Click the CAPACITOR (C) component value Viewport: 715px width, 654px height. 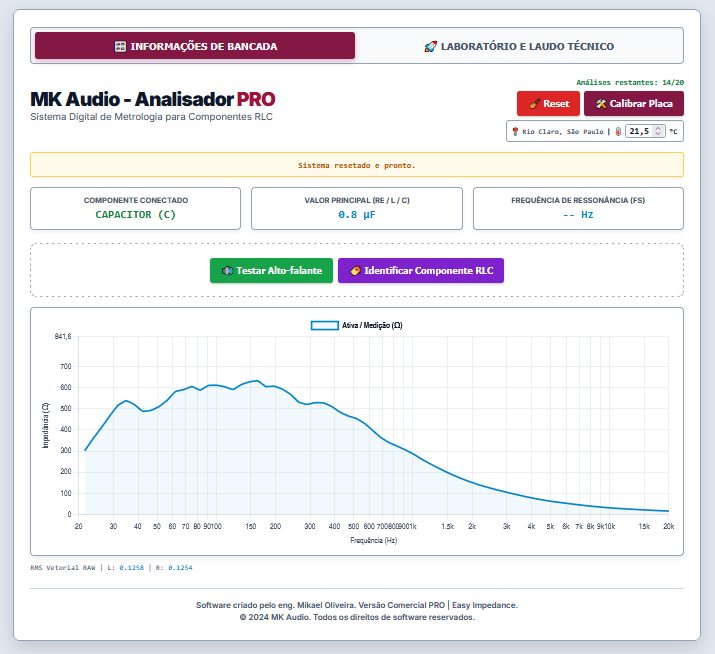[x=135, y=214]
